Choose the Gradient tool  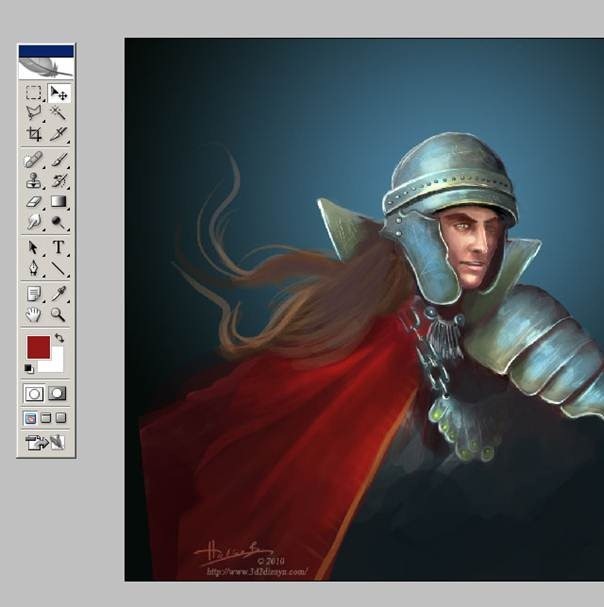tap(59, 201)
